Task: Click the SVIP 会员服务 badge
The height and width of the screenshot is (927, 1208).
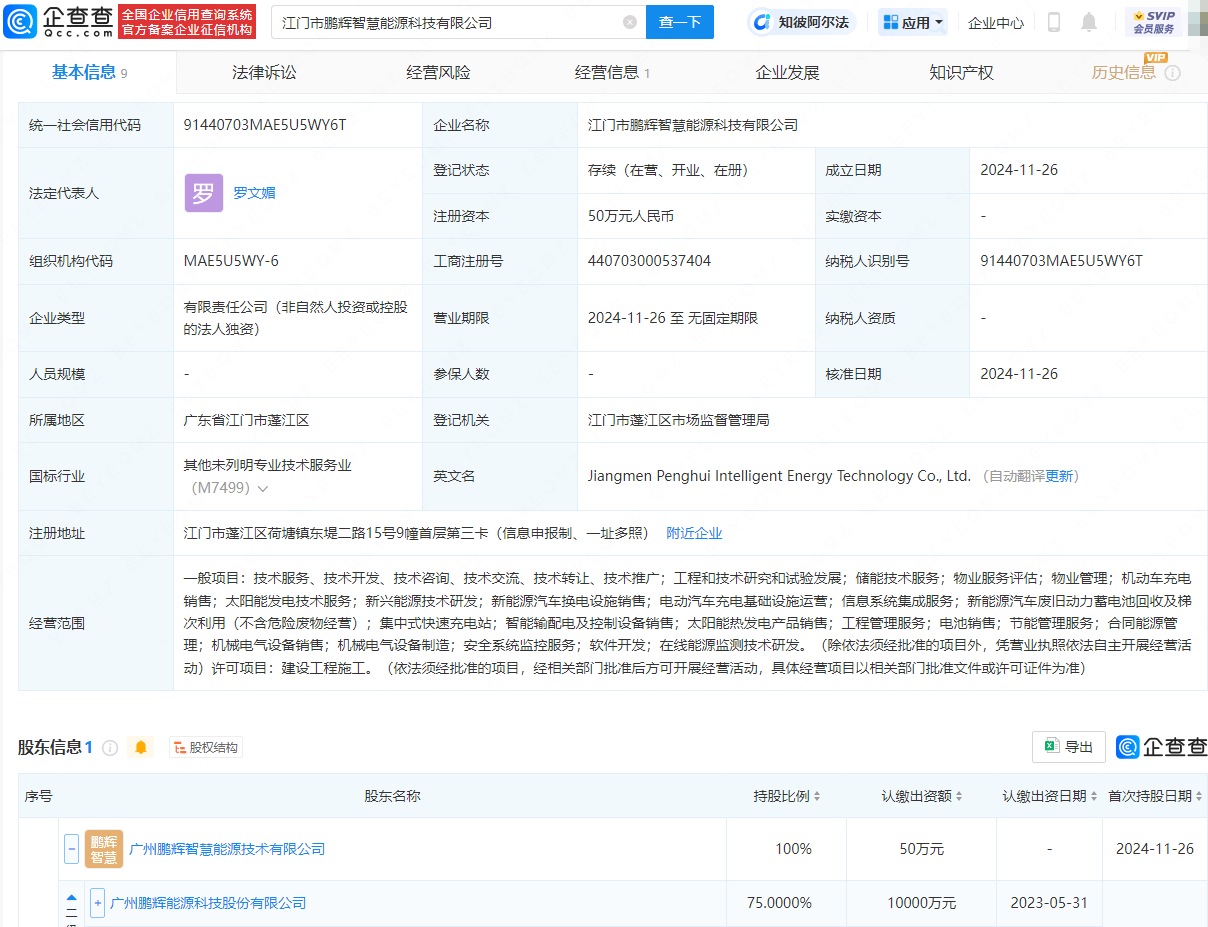Action: pyautogui.click(x=1154, y=22)
